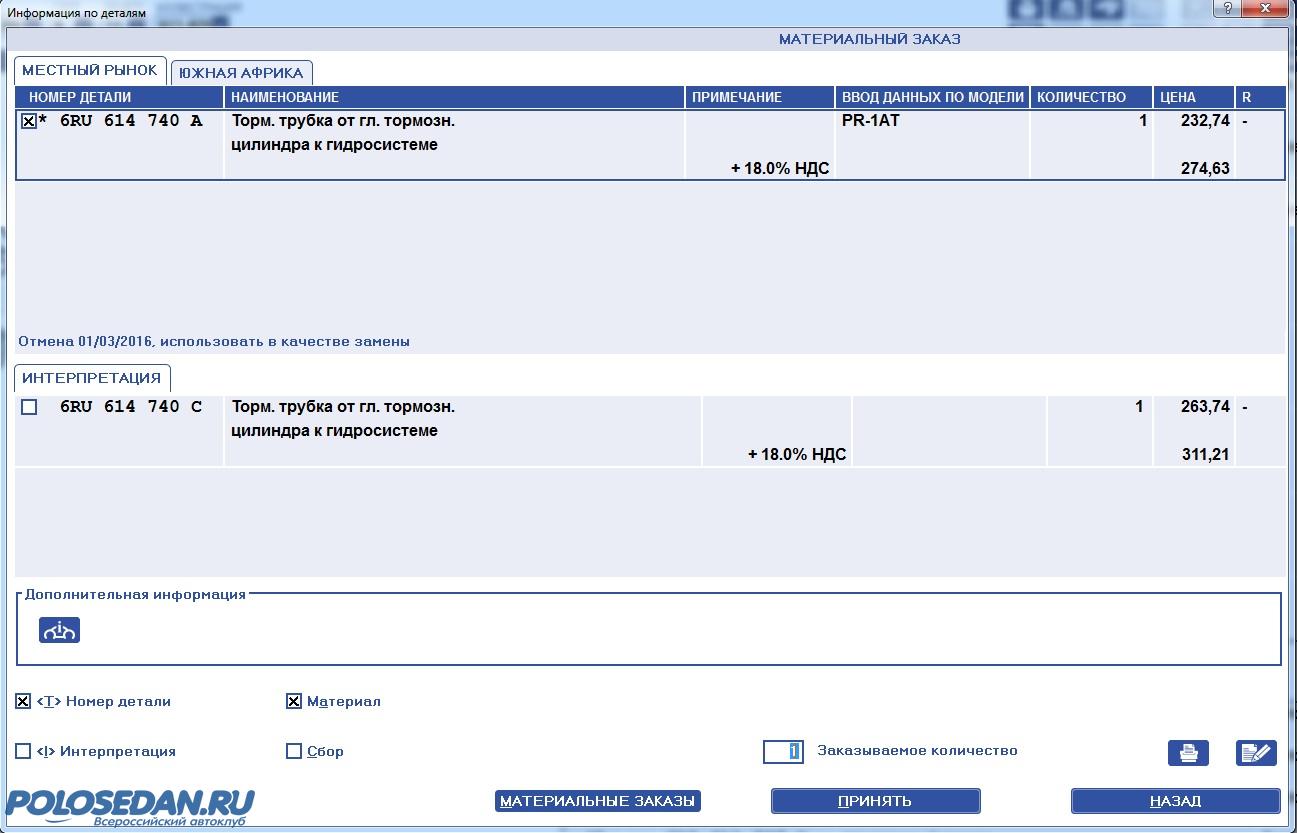Viewport: 1297px width, 833px height.
Task: Click the ПРИНЯТЬ button
Action: pyautogui.click(x=875, y=801)
